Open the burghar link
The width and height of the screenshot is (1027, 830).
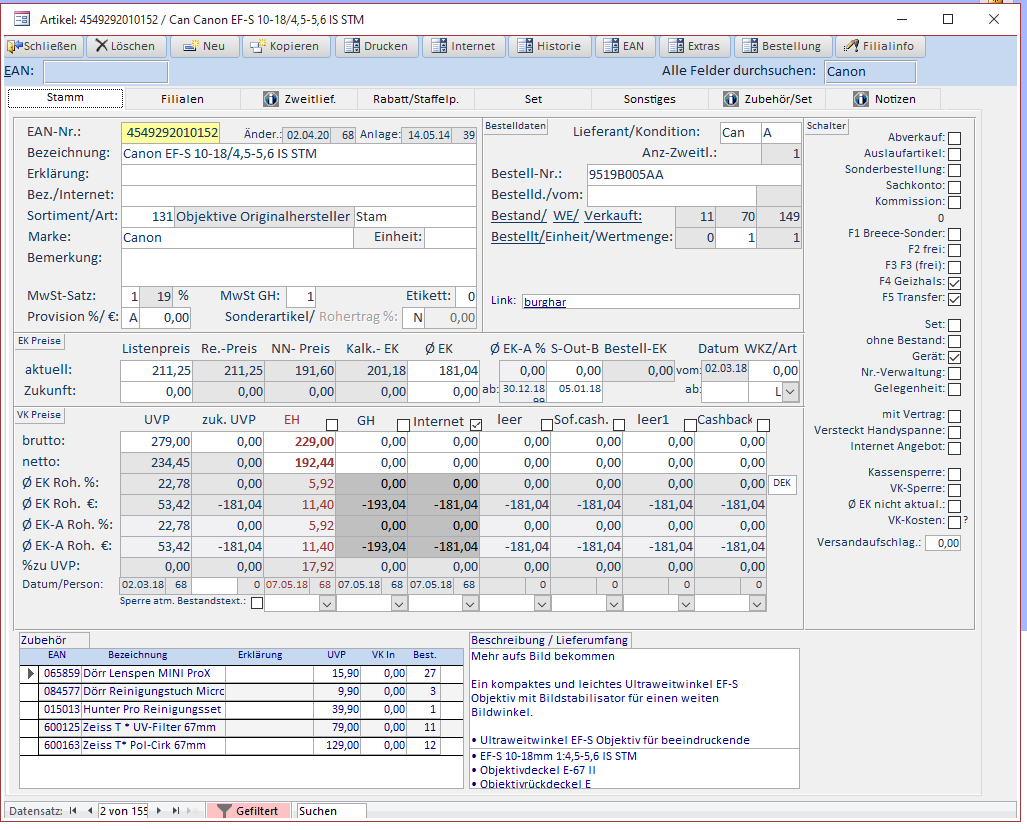(x=545, y=302)
